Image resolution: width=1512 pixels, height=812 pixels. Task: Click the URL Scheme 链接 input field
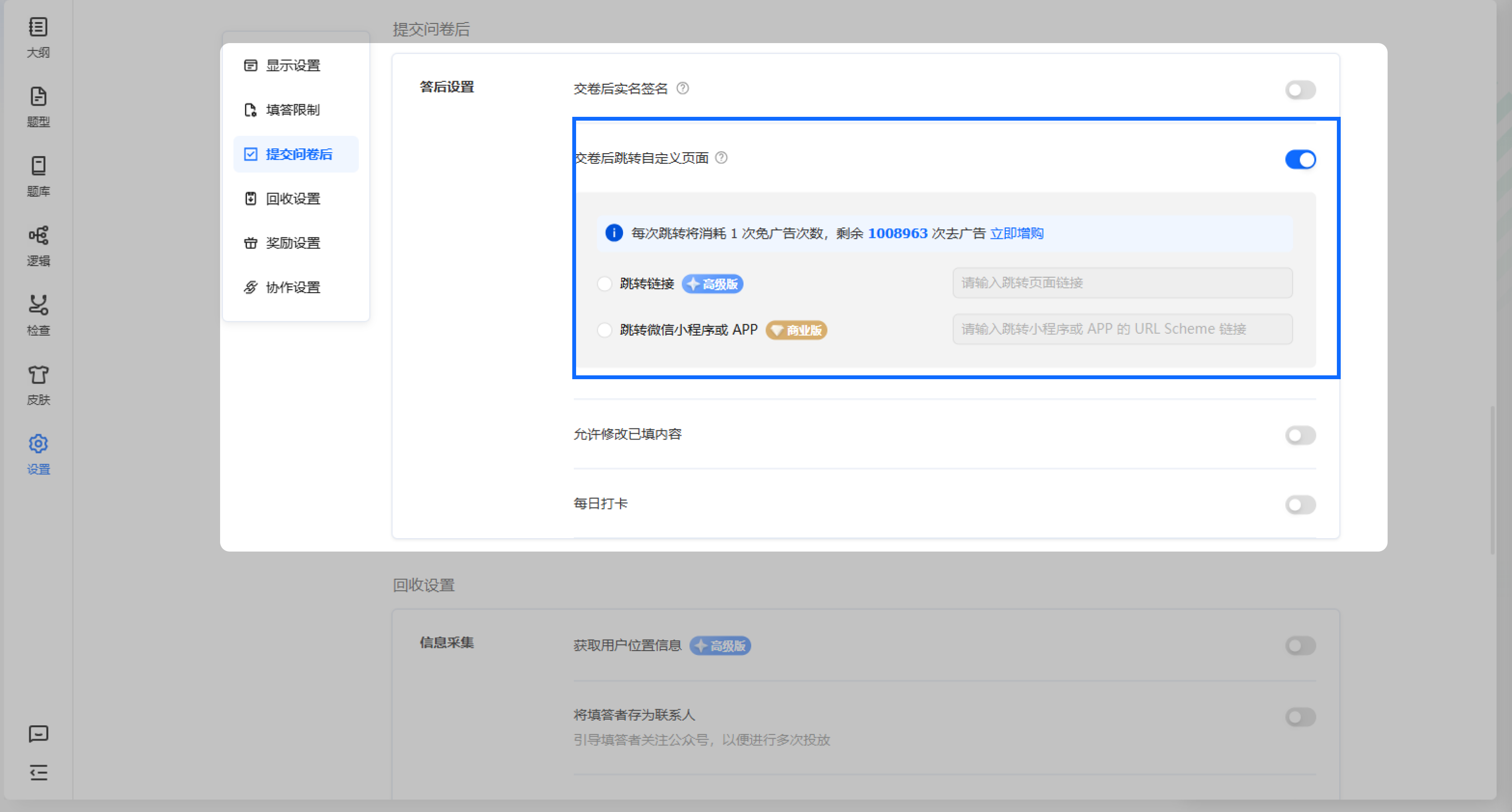point(1122,329)
